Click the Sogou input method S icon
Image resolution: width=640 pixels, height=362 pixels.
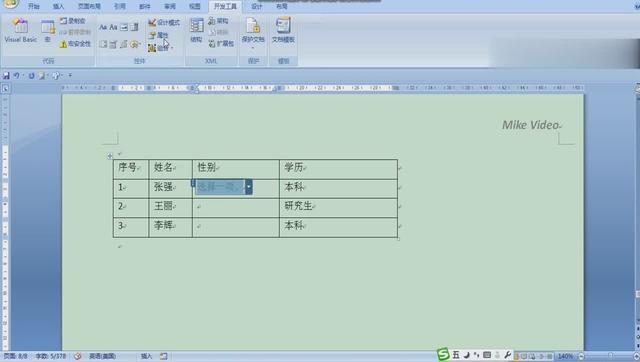point(443,355)
